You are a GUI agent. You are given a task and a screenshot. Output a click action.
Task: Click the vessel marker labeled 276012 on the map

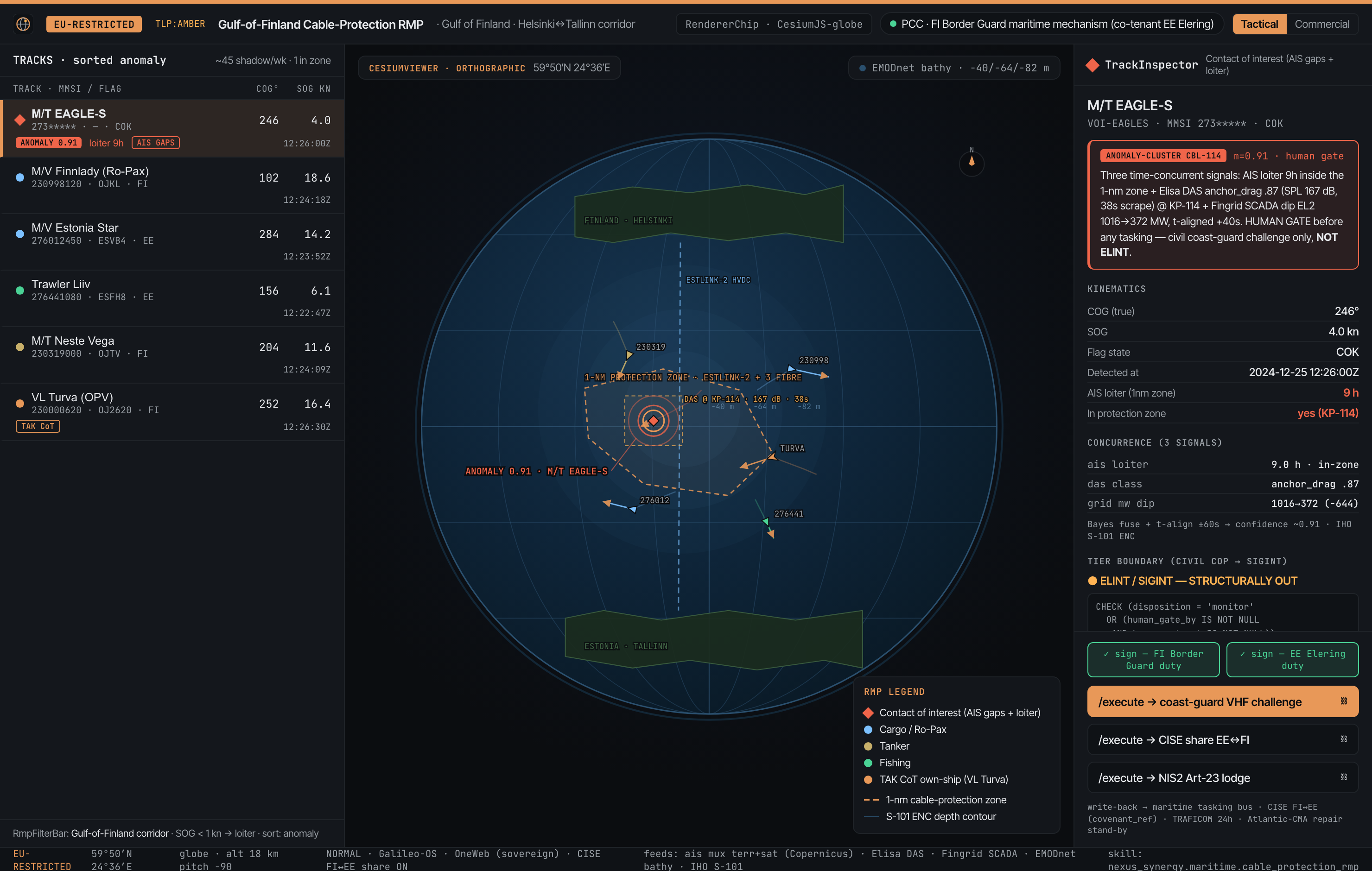coord(633,509)
